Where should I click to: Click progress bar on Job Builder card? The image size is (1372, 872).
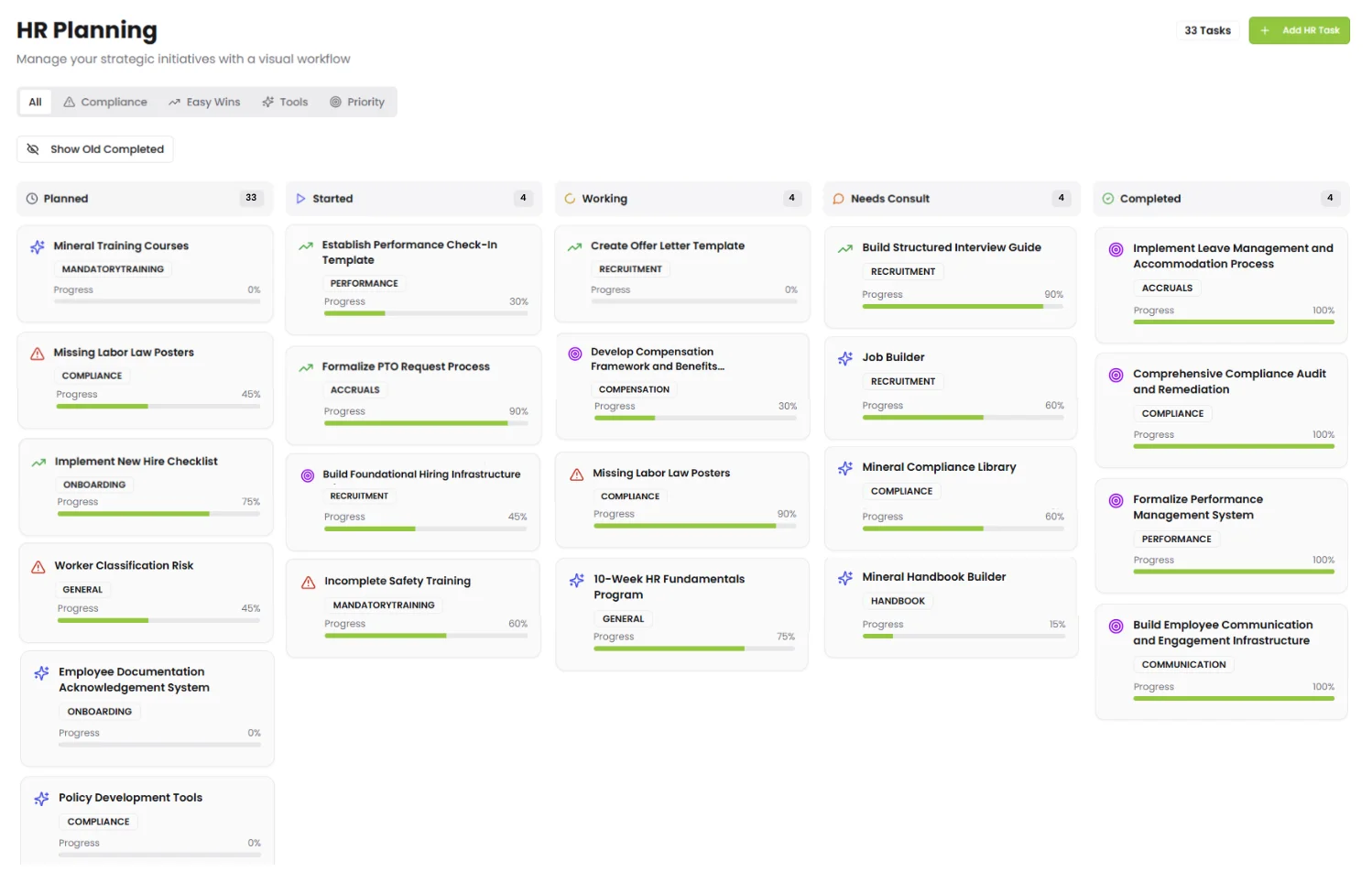[x=964, y=418]
